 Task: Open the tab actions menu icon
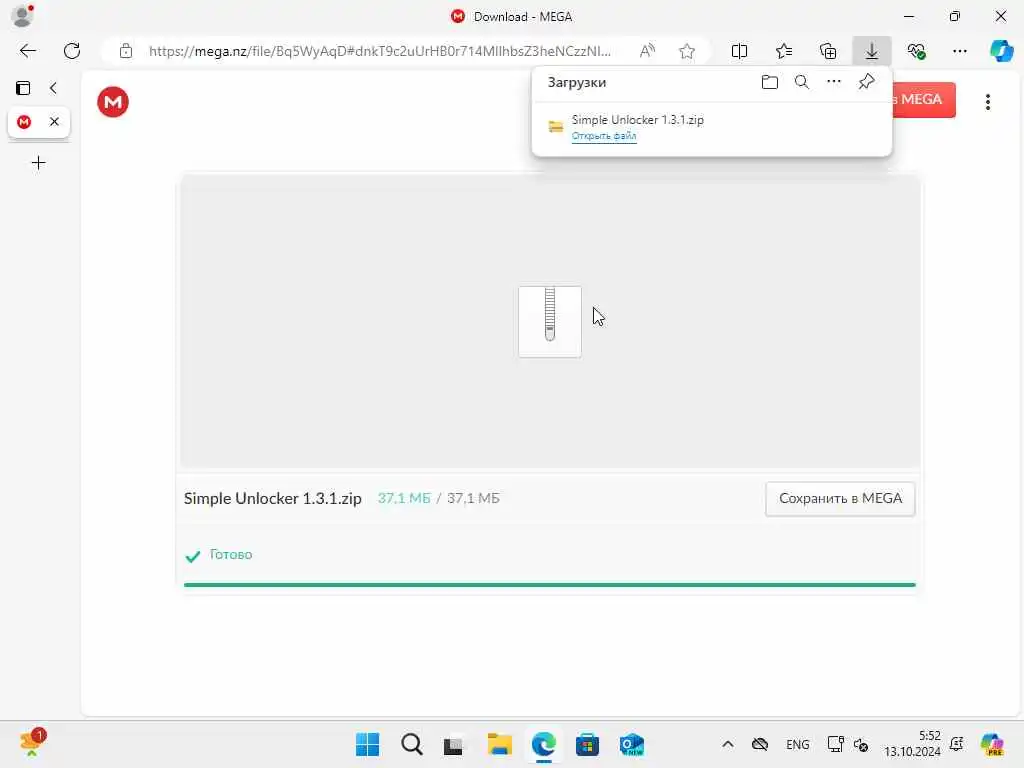tap(23, 88)
